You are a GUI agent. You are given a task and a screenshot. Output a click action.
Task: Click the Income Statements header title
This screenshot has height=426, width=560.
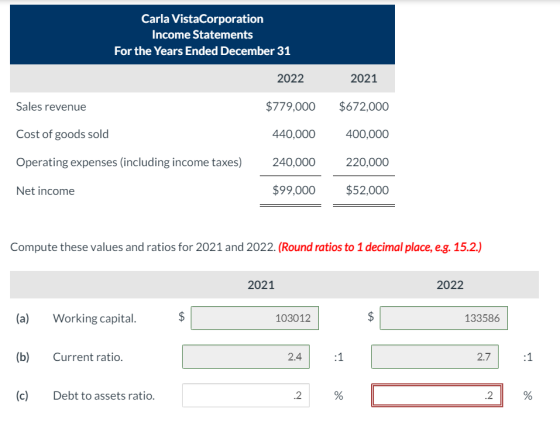point(202,35)
